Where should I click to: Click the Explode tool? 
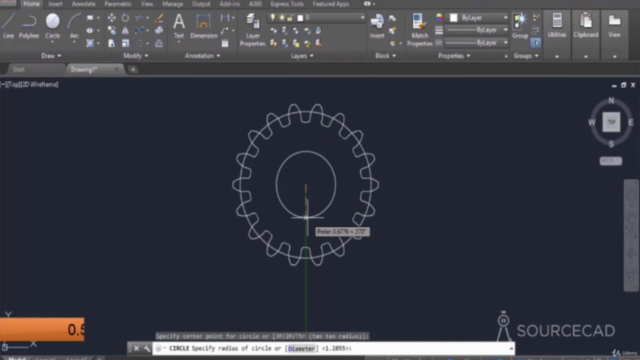(159, 31)
